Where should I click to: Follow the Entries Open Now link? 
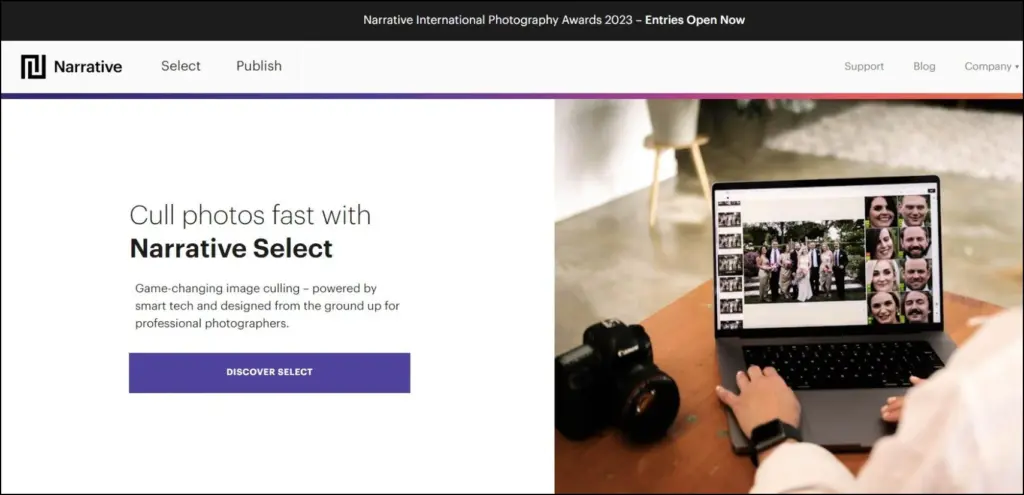(x=695, y=20)
